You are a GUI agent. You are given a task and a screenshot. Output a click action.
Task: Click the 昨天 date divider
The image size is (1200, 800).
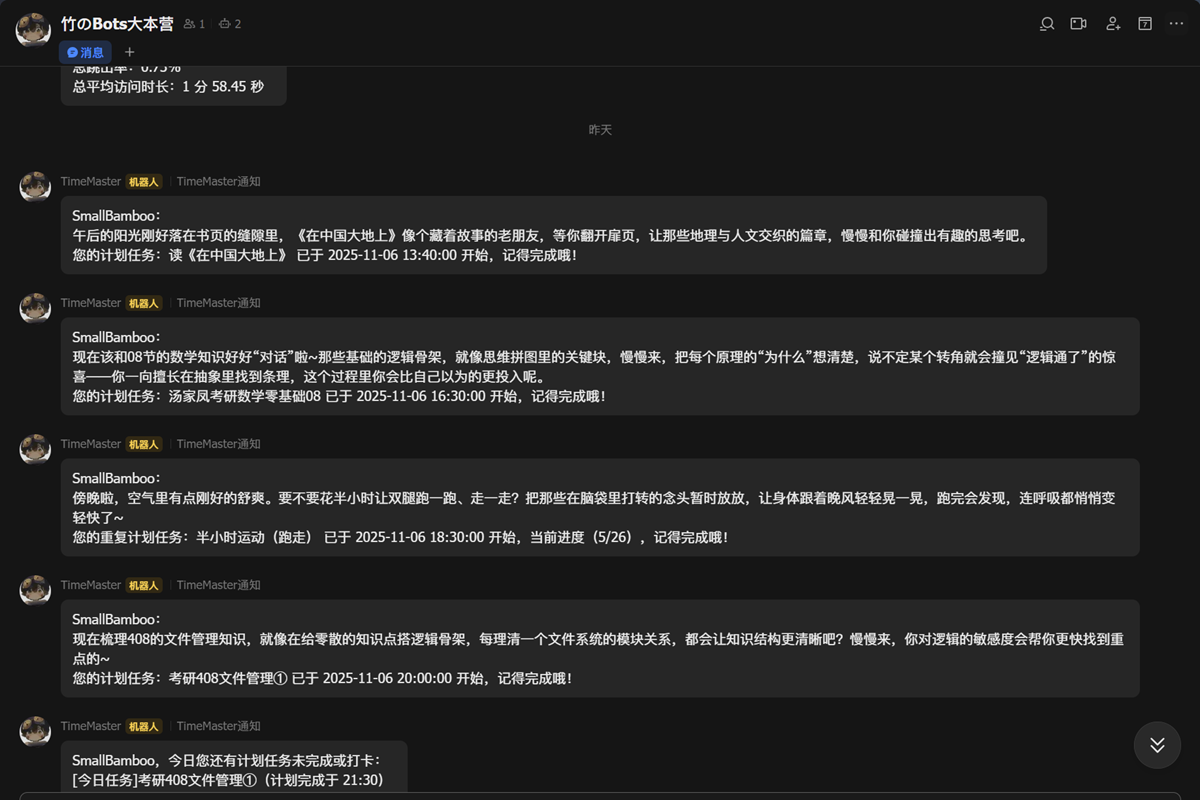click(600, 129)
